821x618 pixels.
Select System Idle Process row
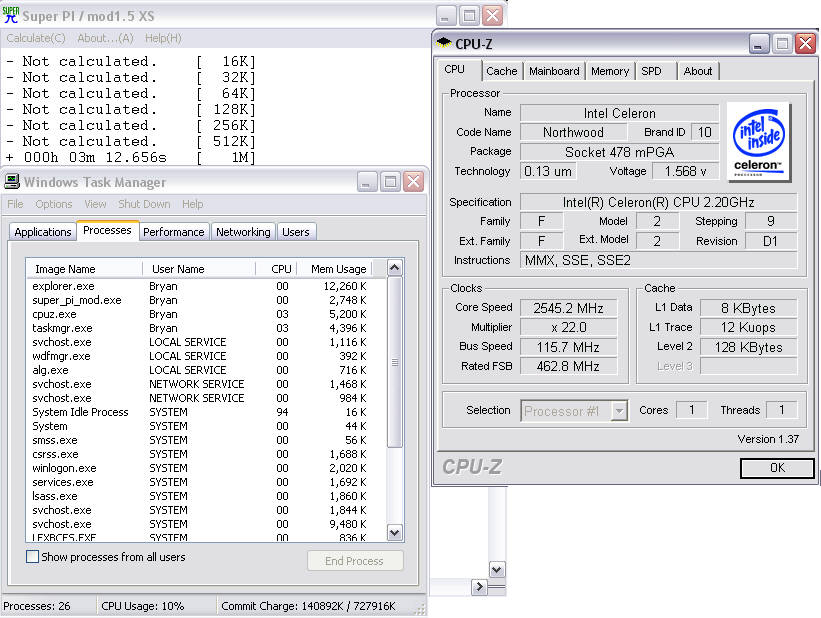tap(206, 412)
